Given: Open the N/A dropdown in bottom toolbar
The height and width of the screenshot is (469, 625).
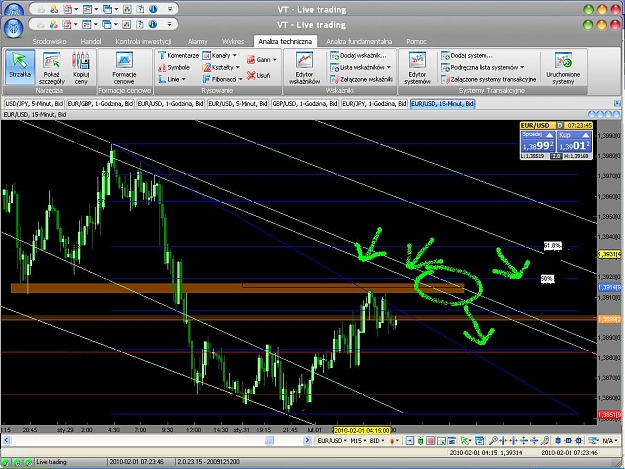Looking at the screenshot, I should tap(610, 441).
